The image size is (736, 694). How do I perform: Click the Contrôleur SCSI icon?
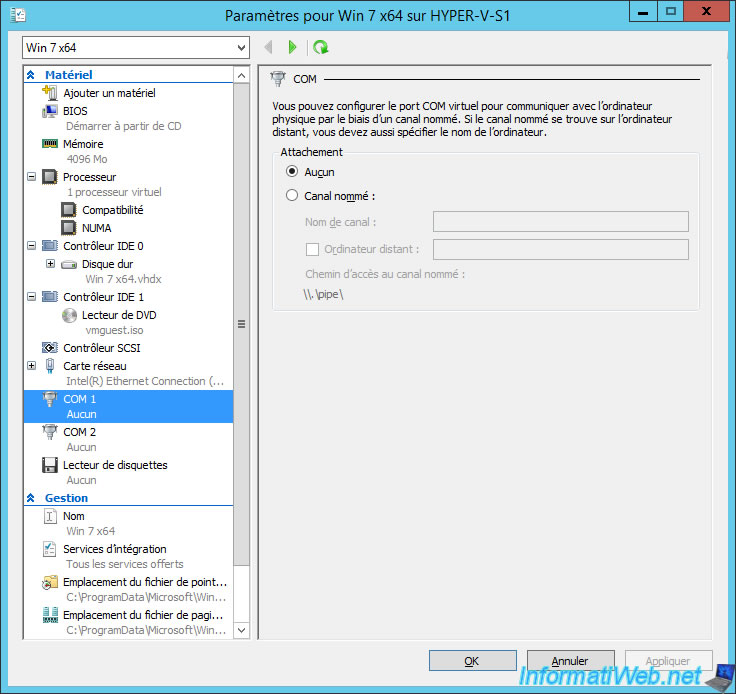[x=51, y=348]
